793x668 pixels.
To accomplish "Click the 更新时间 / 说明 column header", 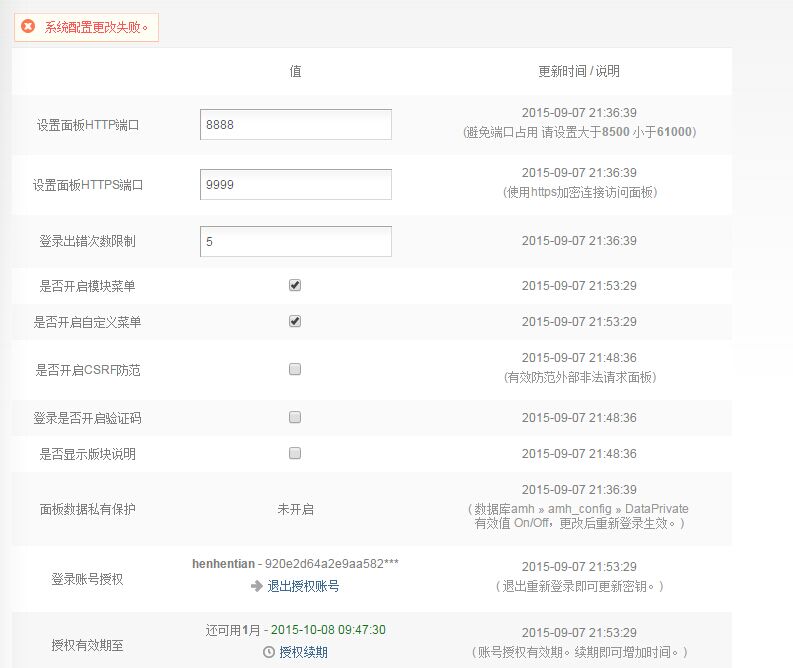I will point(579,71).
